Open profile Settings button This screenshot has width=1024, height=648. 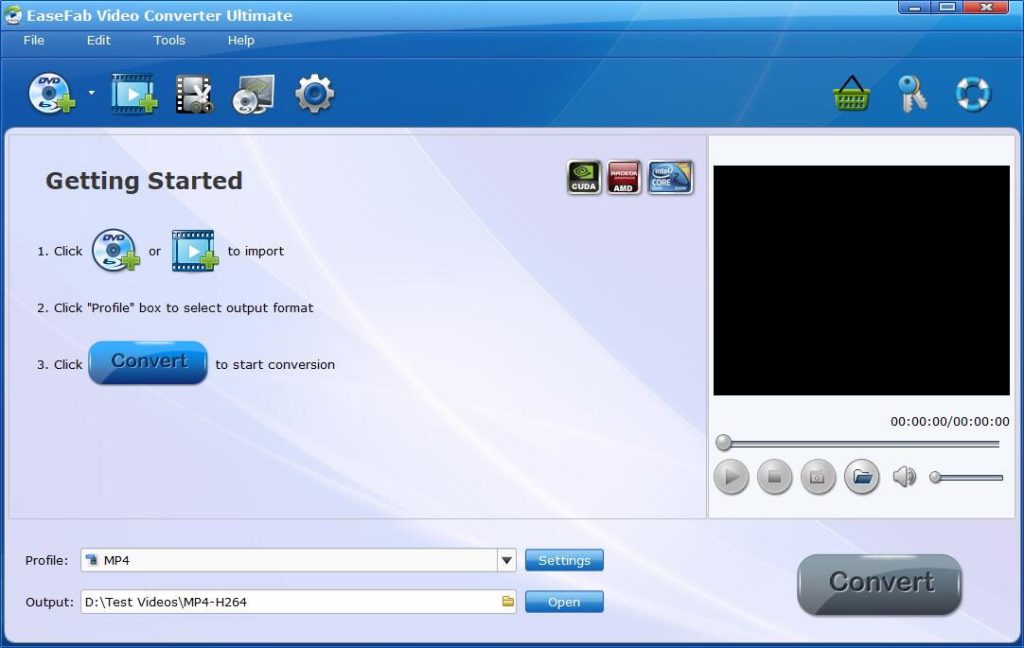(x=564, y=560)
